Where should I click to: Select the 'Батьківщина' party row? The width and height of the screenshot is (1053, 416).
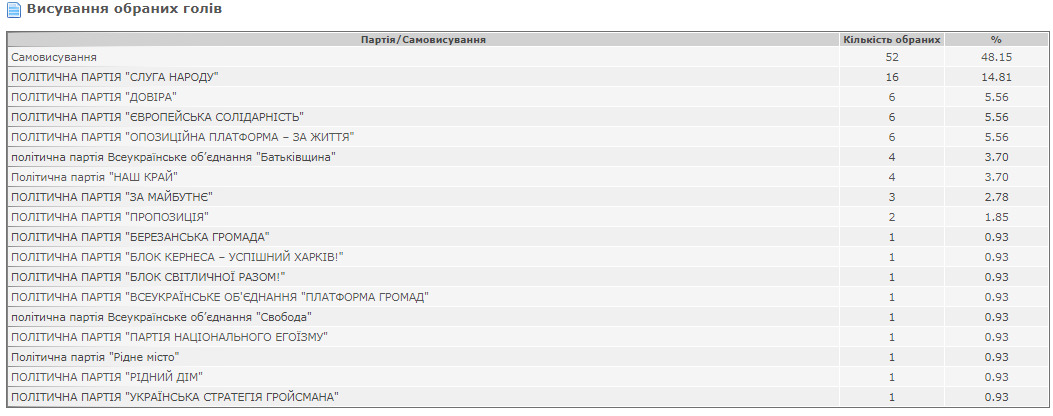[x=527, y=157]
